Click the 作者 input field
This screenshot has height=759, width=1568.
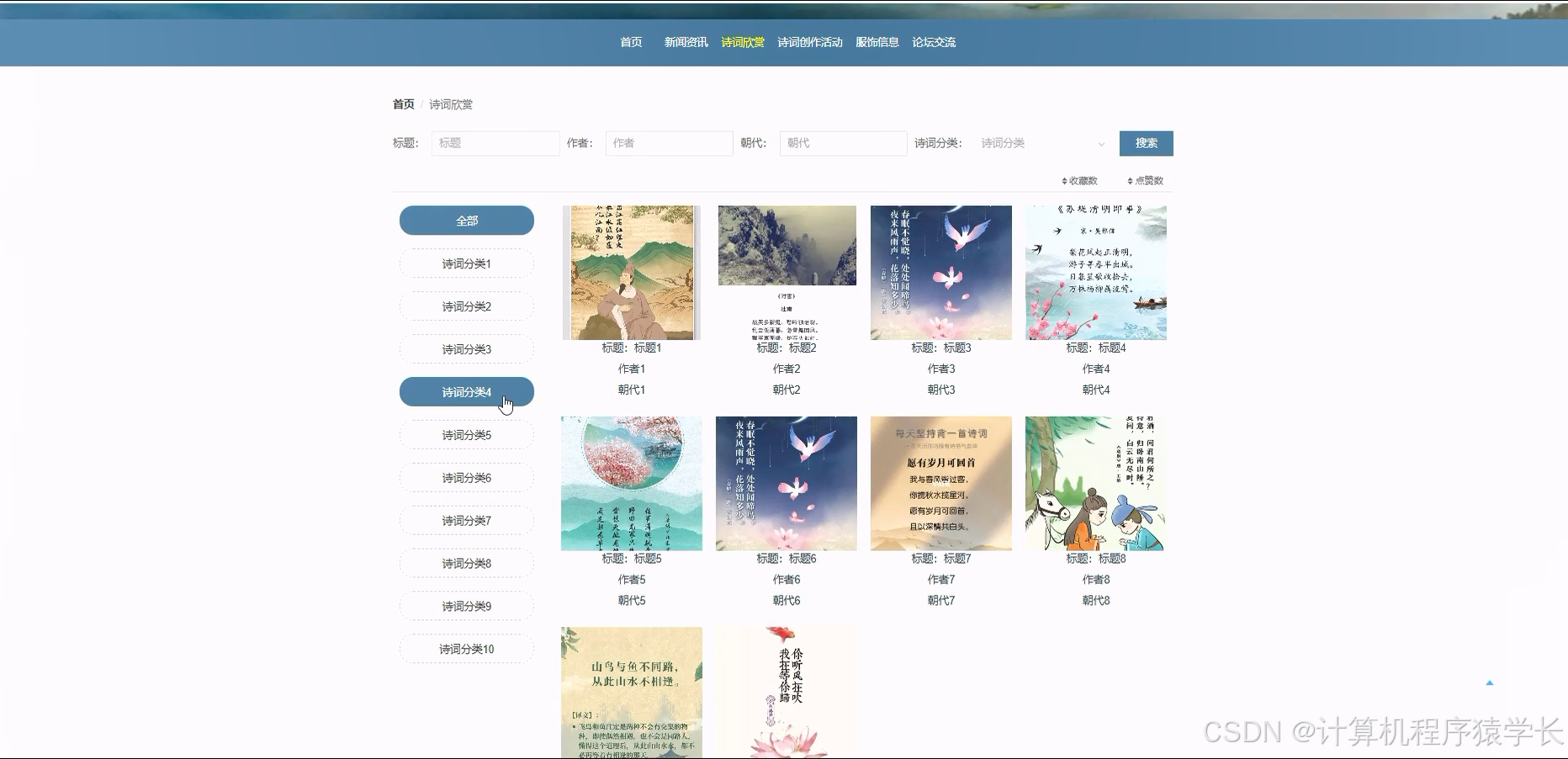(x=669, y=143)
